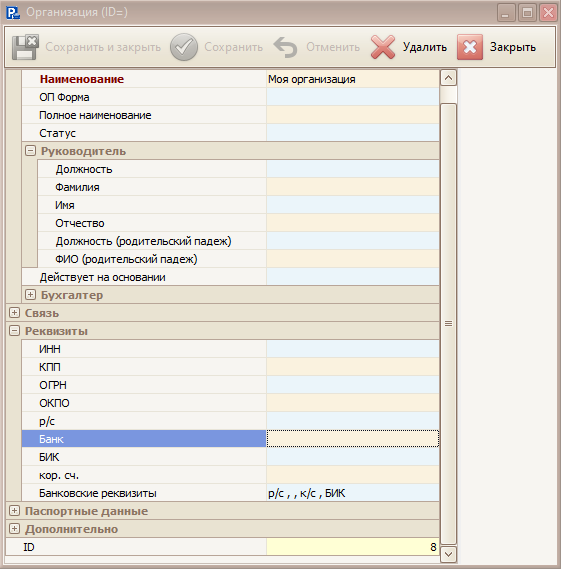
Task: Click the Удалить button label
Action: click(425, 47)
